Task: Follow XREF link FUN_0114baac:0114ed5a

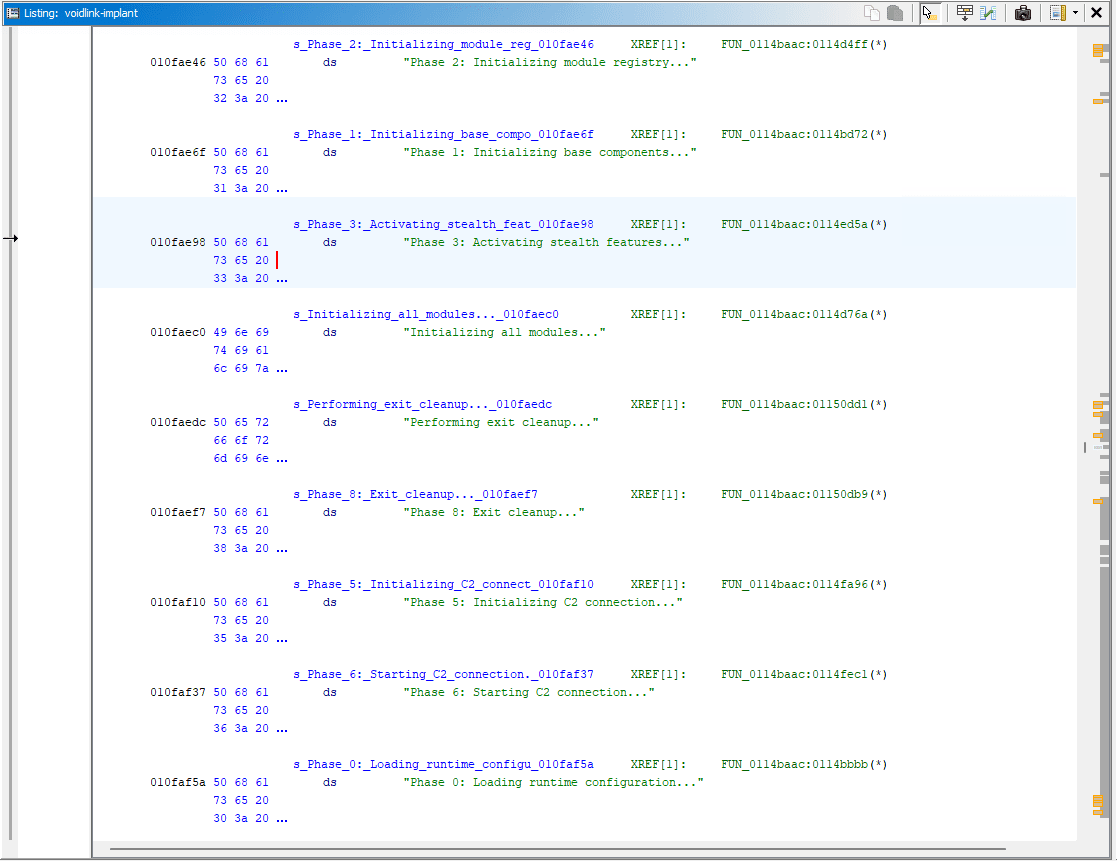Action: click(x=798, y=224)
